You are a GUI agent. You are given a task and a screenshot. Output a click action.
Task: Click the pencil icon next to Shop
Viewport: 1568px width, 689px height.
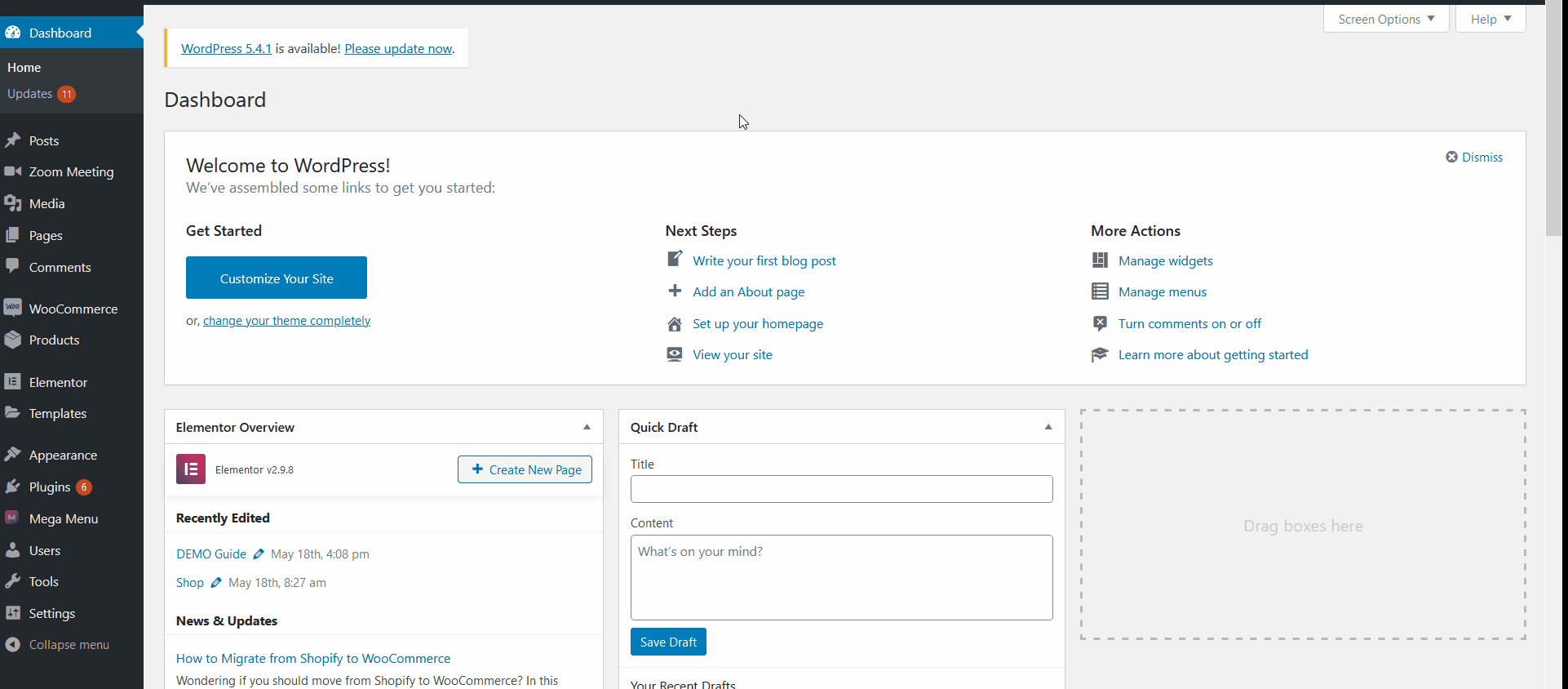216,582
